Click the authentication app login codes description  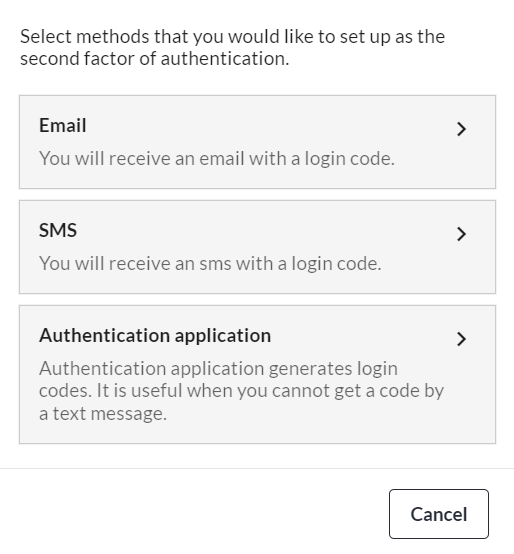[241, 391]
